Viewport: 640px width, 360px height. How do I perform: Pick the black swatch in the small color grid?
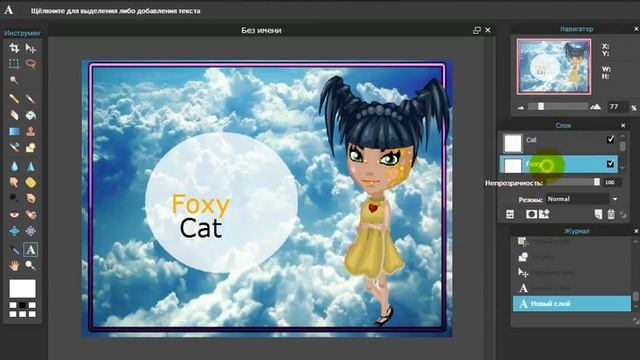click(x=22, y=305)
